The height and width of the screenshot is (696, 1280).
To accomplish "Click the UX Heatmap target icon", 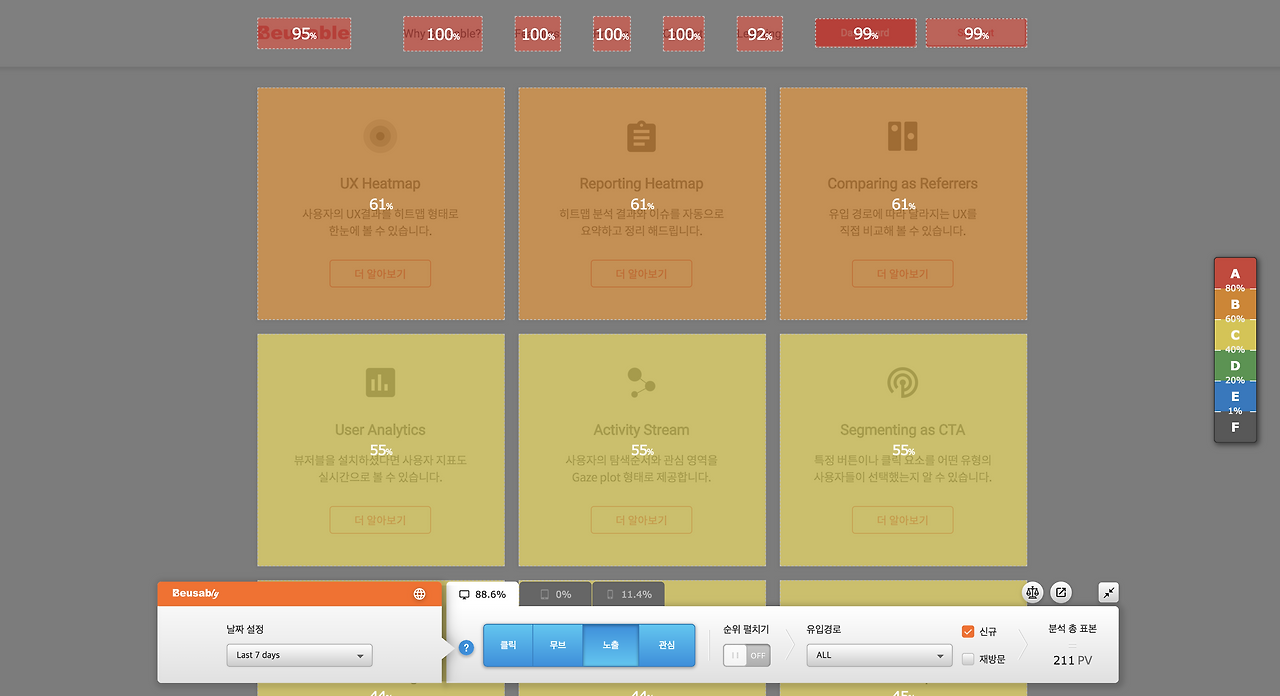I will (380, 136).
